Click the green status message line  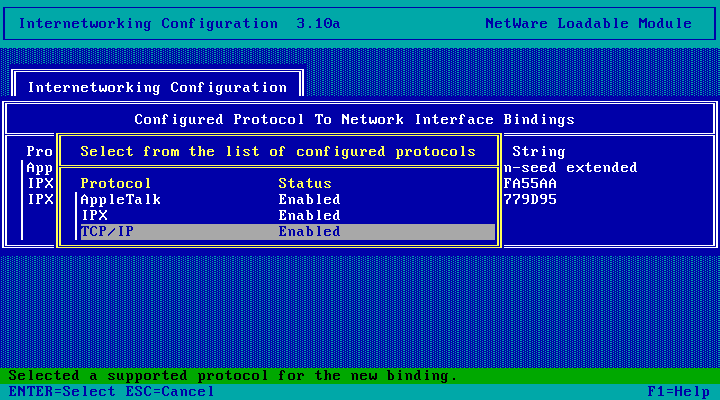click(x=360, y=376)
